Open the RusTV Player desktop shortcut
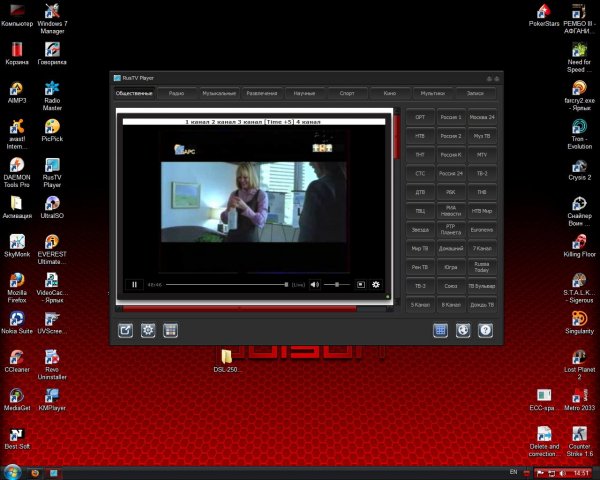This screenshot has width=600, height=480. point(52,173)
